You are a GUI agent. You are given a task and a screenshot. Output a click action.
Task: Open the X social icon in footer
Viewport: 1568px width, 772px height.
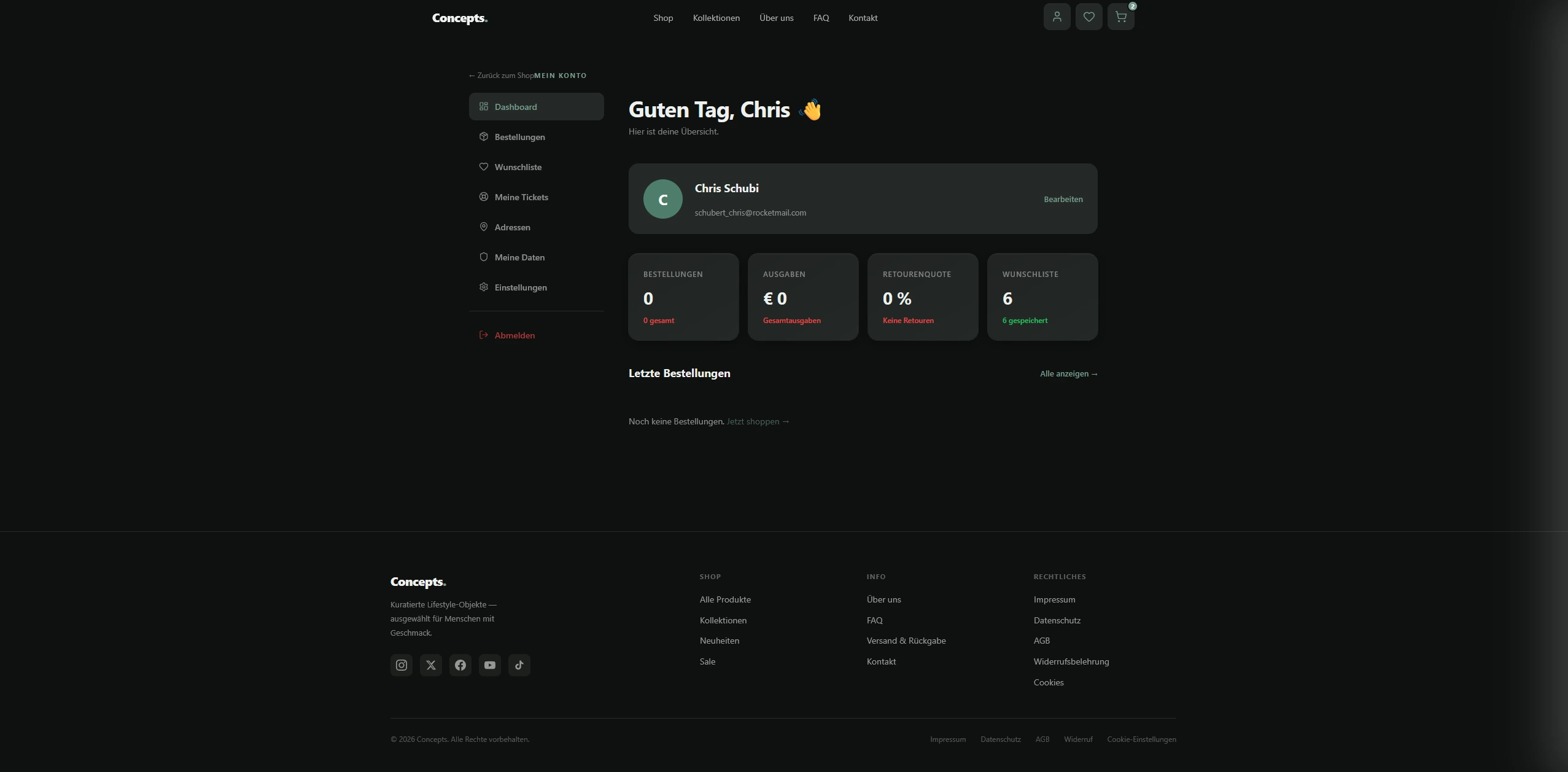(431, 665)
